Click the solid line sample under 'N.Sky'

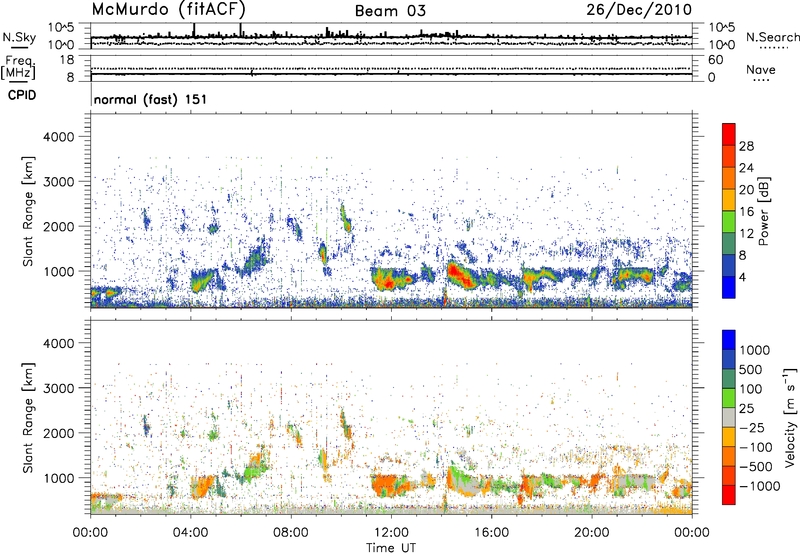[19, 47]
